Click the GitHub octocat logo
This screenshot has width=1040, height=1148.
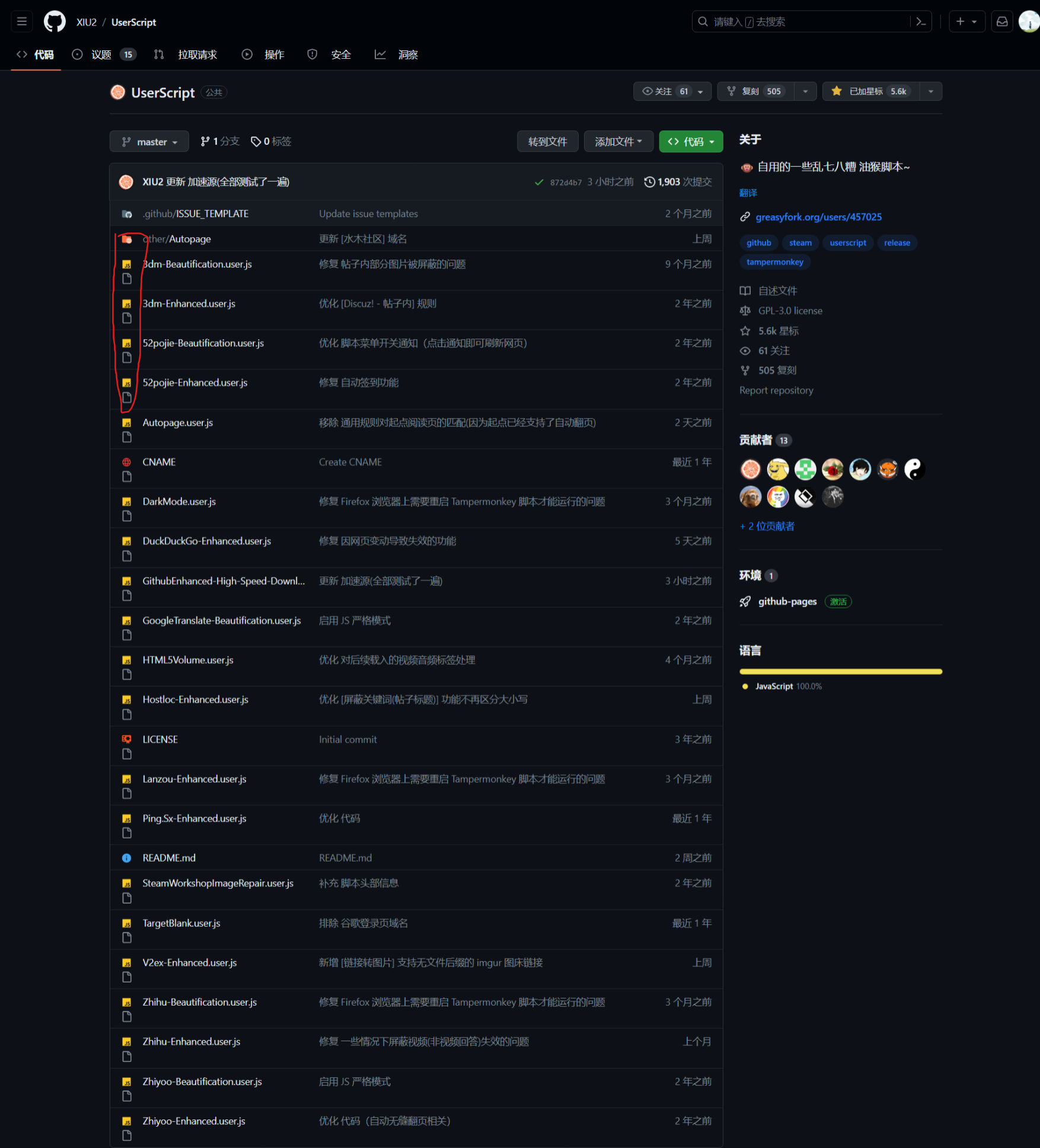click(54, 21)
